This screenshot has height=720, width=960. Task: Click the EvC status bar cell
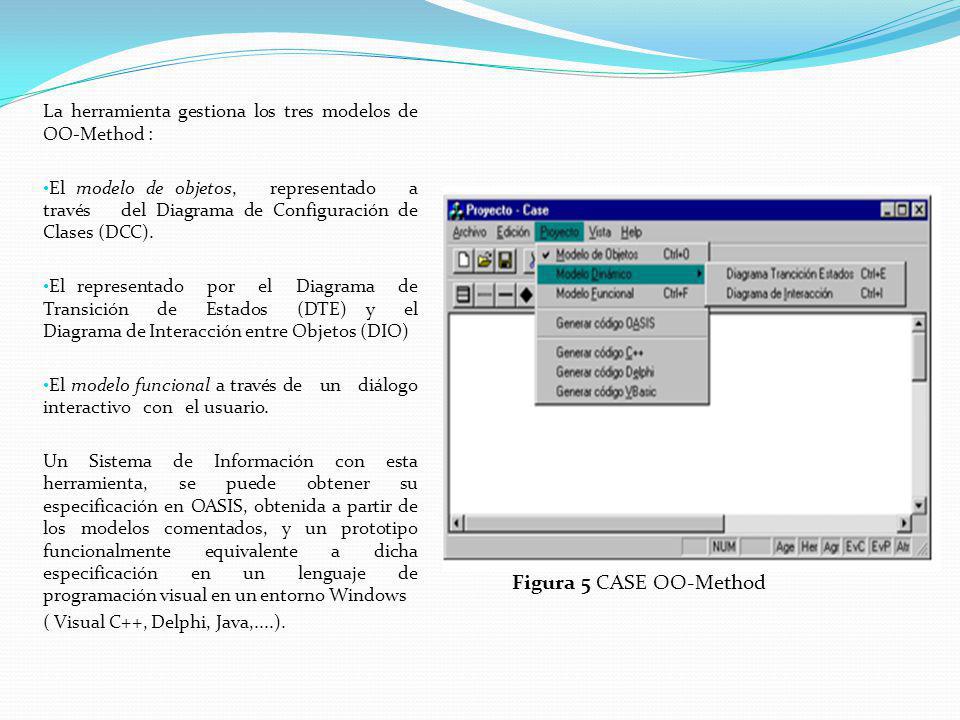855,547
